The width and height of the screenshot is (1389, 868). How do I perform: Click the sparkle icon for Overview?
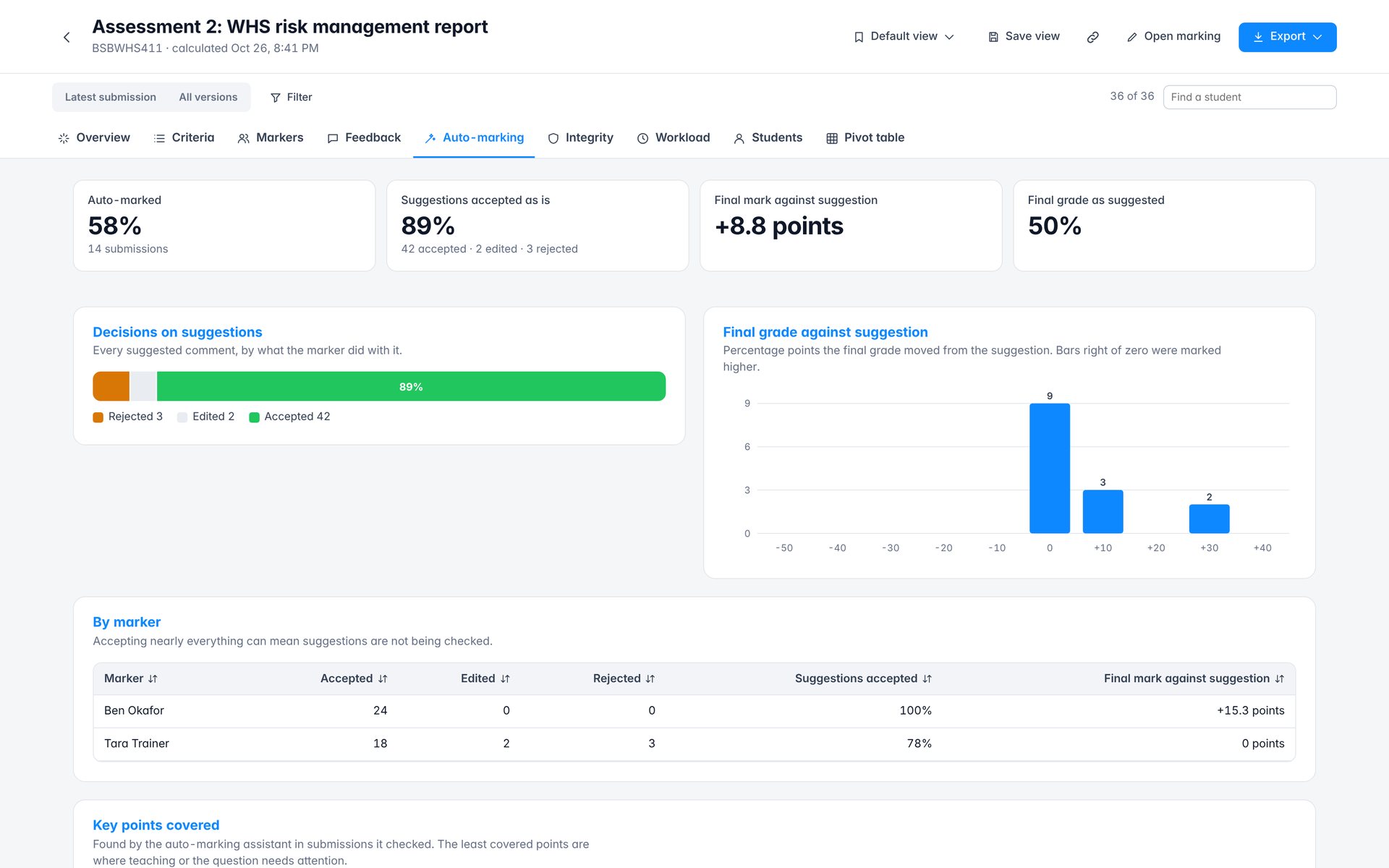pyautogui.click(x=64, y=138)
